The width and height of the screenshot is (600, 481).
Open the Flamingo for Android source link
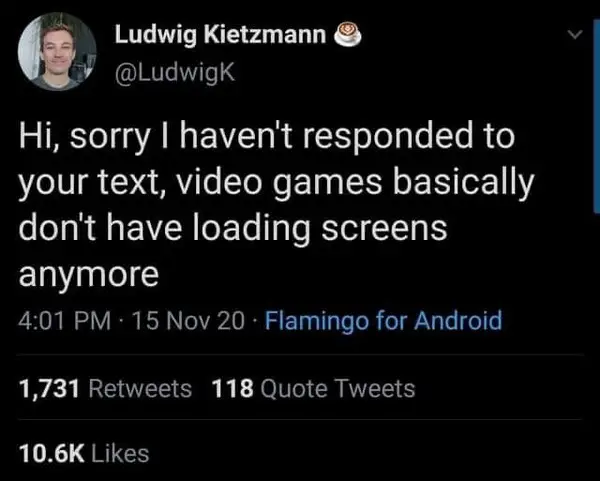(383, 320)
